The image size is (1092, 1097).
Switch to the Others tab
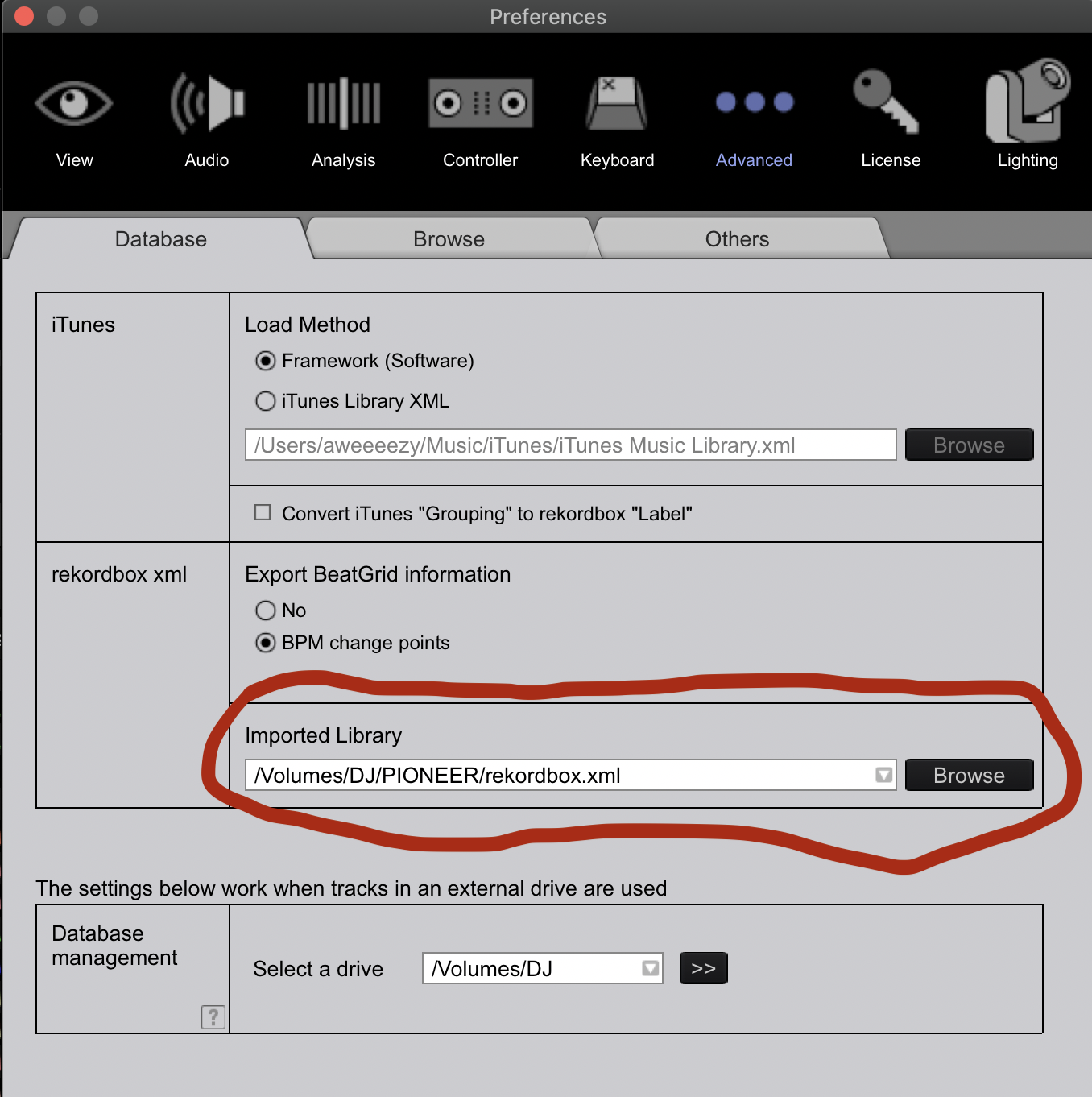[x=737, y=239]
